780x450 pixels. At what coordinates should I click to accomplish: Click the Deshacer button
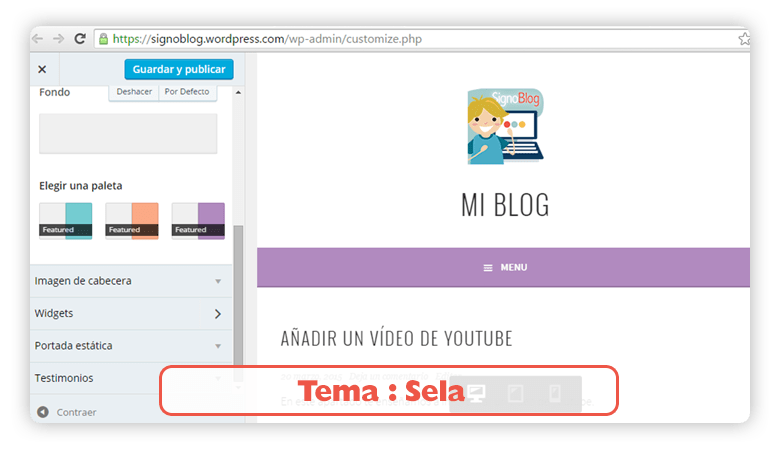tap(134, 92)
